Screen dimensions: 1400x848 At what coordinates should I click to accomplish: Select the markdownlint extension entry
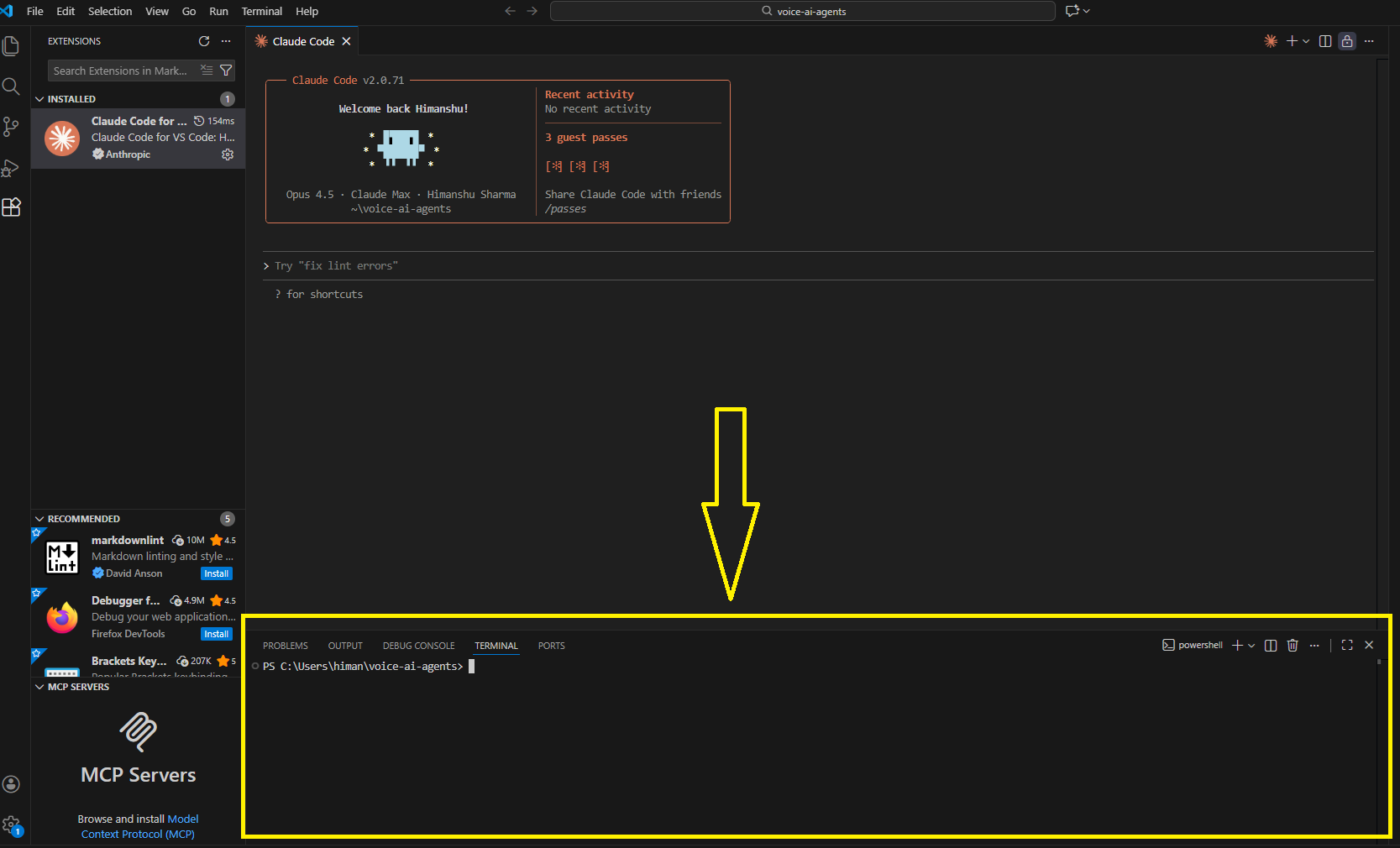[139, 557]
